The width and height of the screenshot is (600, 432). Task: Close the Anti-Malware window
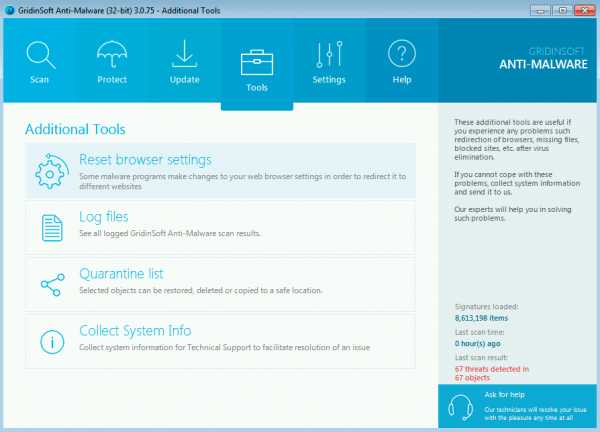click(x=584, y=10)
